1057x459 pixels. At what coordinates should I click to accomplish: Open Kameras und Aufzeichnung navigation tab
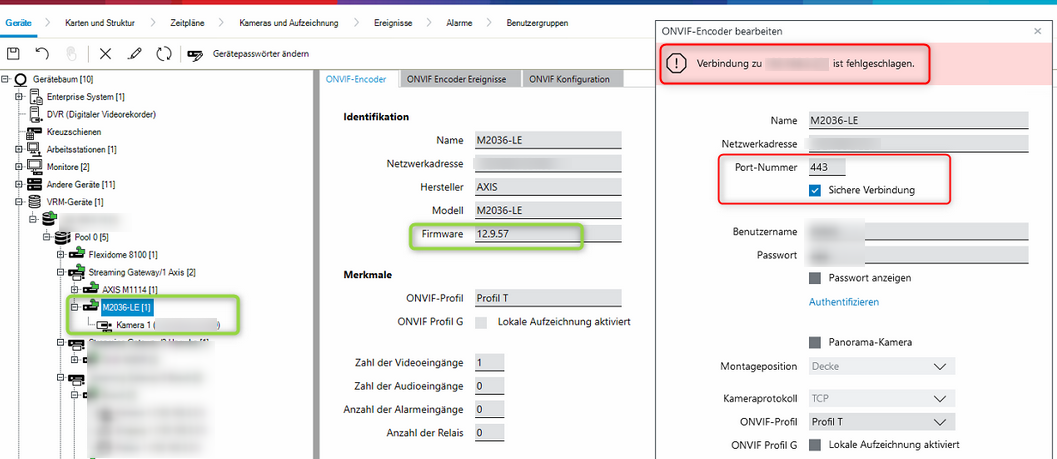point(289,23)
